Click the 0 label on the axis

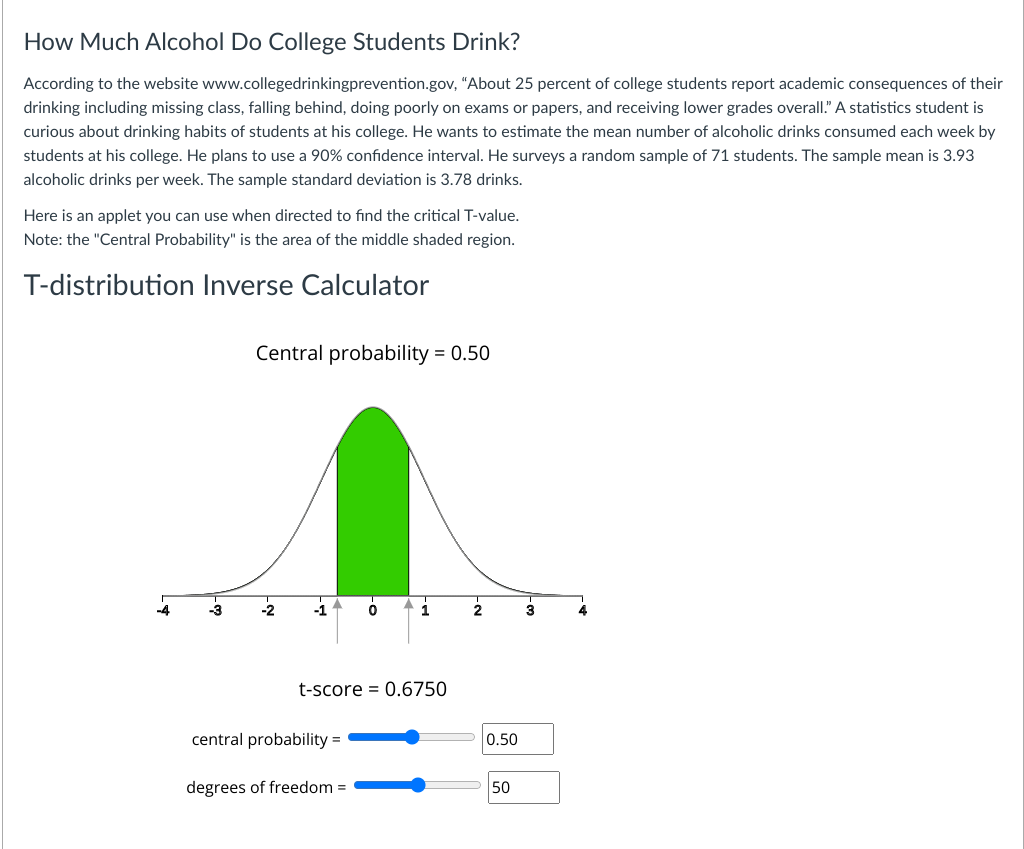tap(372, 610)
